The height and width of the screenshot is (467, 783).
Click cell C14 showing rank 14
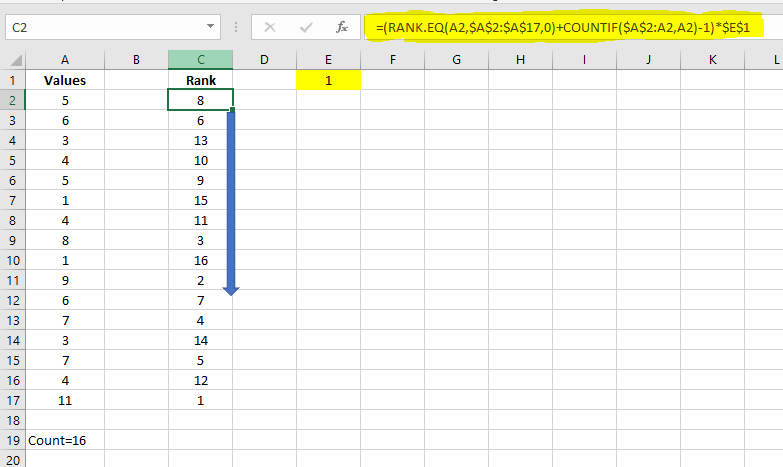(x=201, y=340)
